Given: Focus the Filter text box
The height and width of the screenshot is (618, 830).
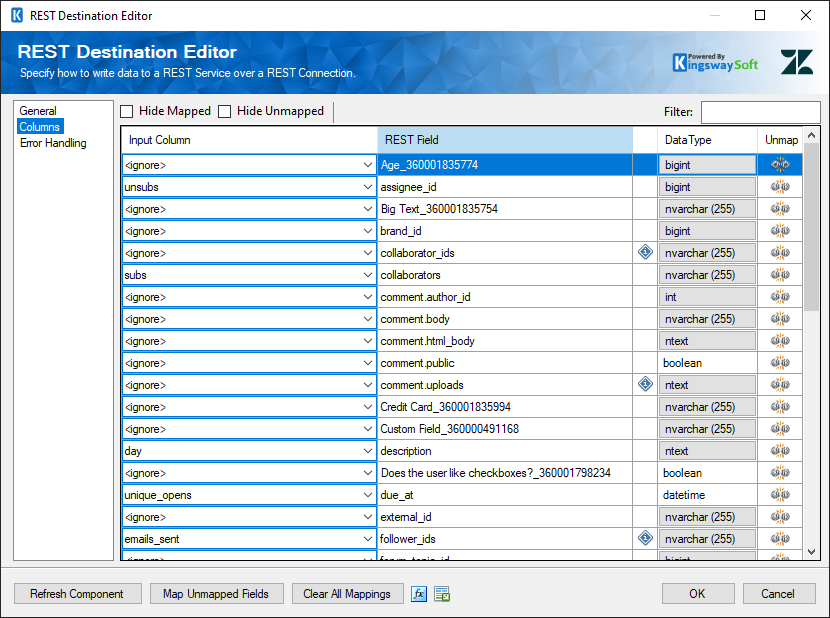Looking at the screenshot, I should click(x=760, y=112).
